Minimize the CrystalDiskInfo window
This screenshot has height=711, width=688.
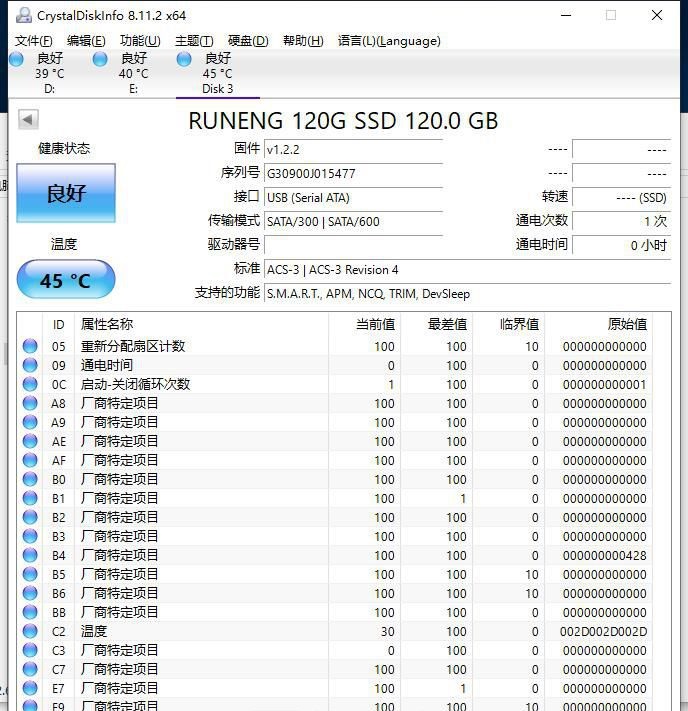566,15
